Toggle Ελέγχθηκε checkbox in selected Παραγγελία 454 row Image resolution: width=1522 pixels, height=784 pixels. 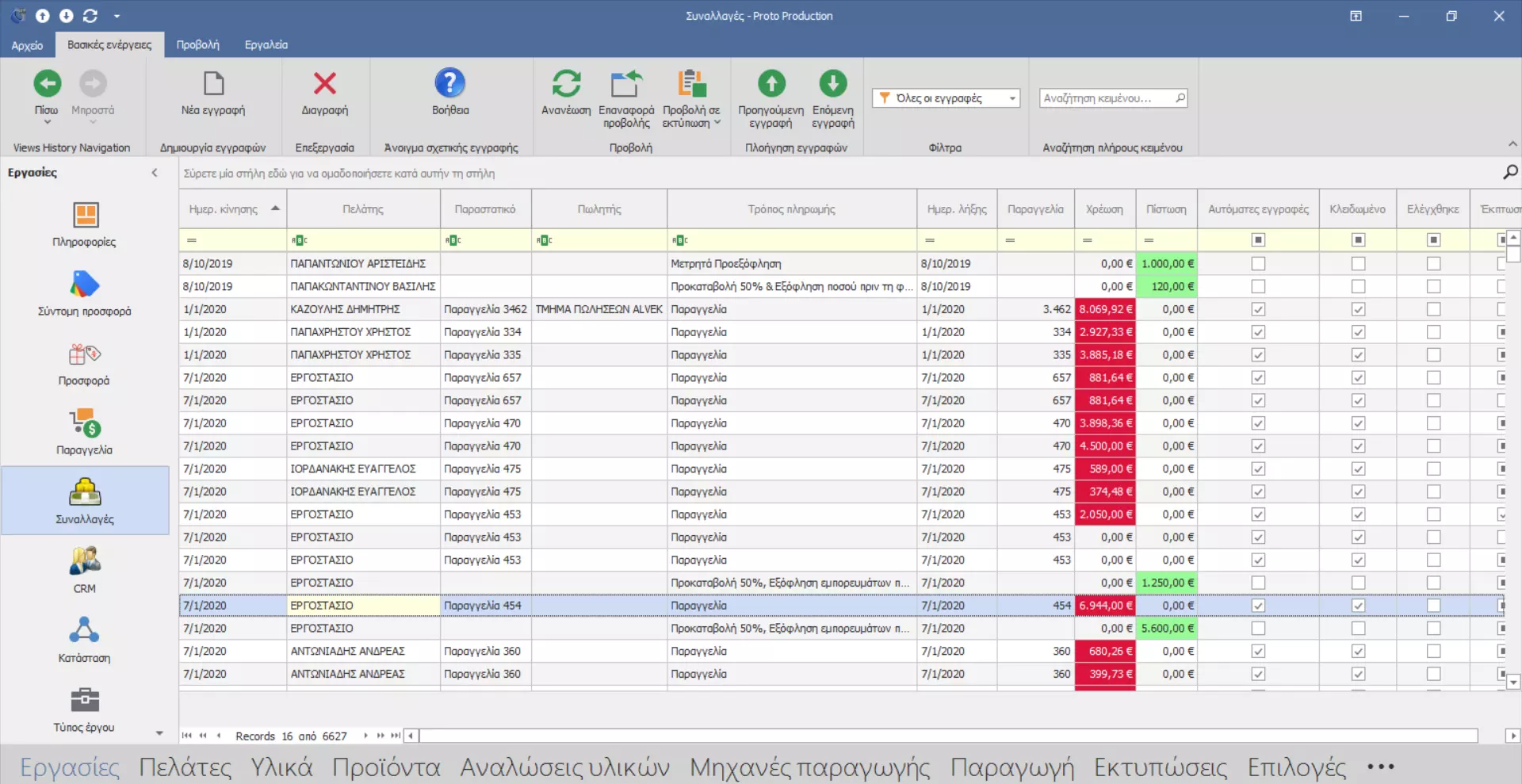point(1433,606)
